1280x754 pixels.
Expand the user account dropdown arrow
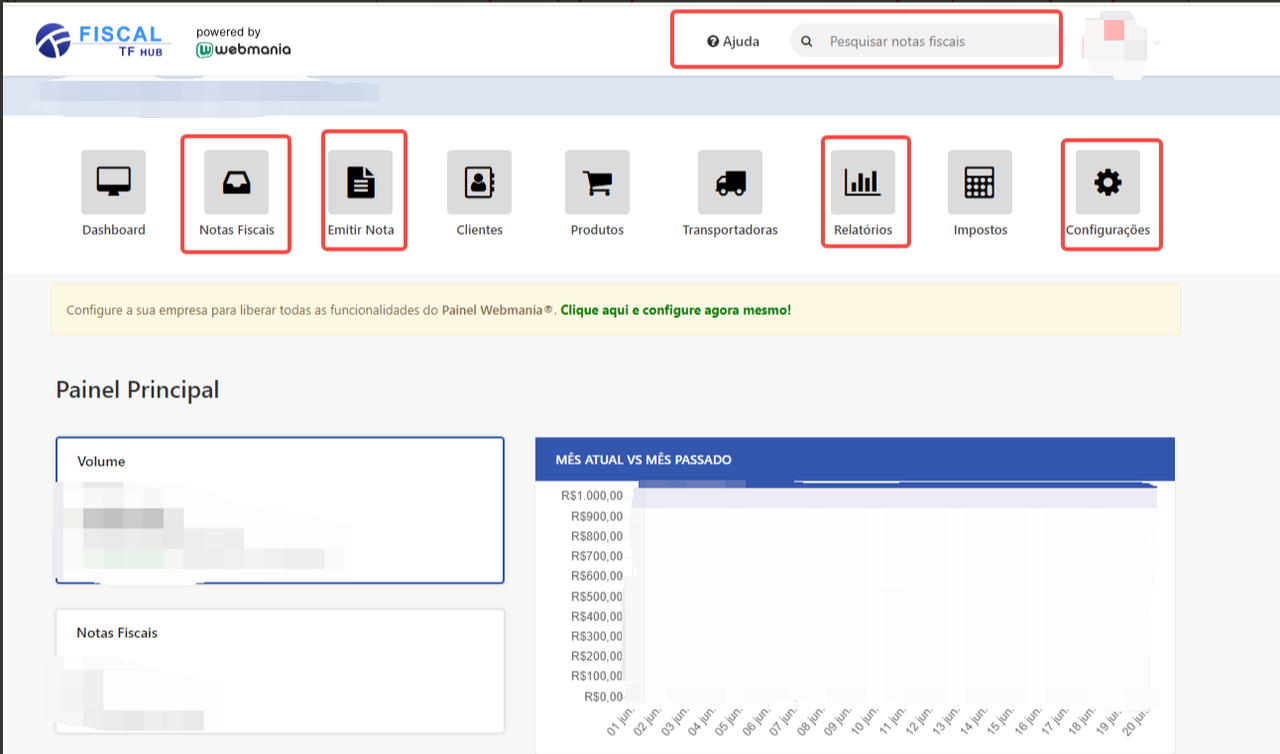click(1157, 43)
